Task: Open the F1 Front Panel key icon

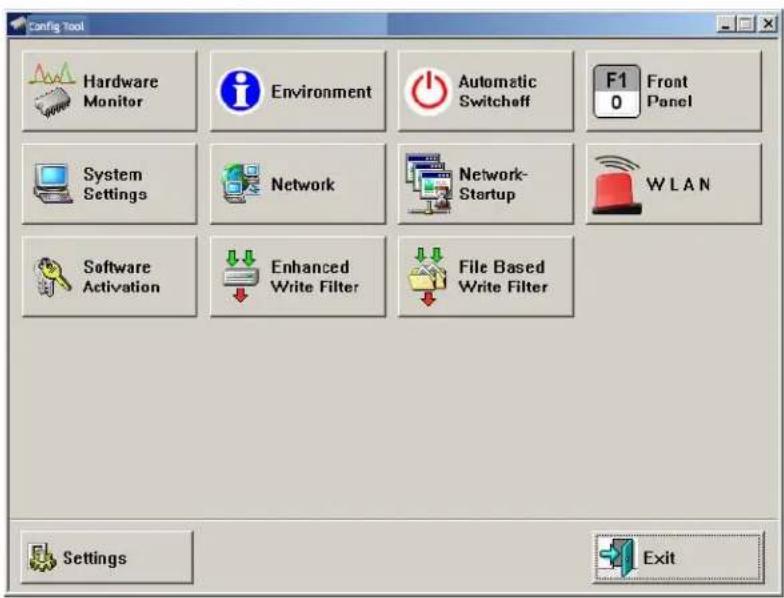Action: (616, 92)
